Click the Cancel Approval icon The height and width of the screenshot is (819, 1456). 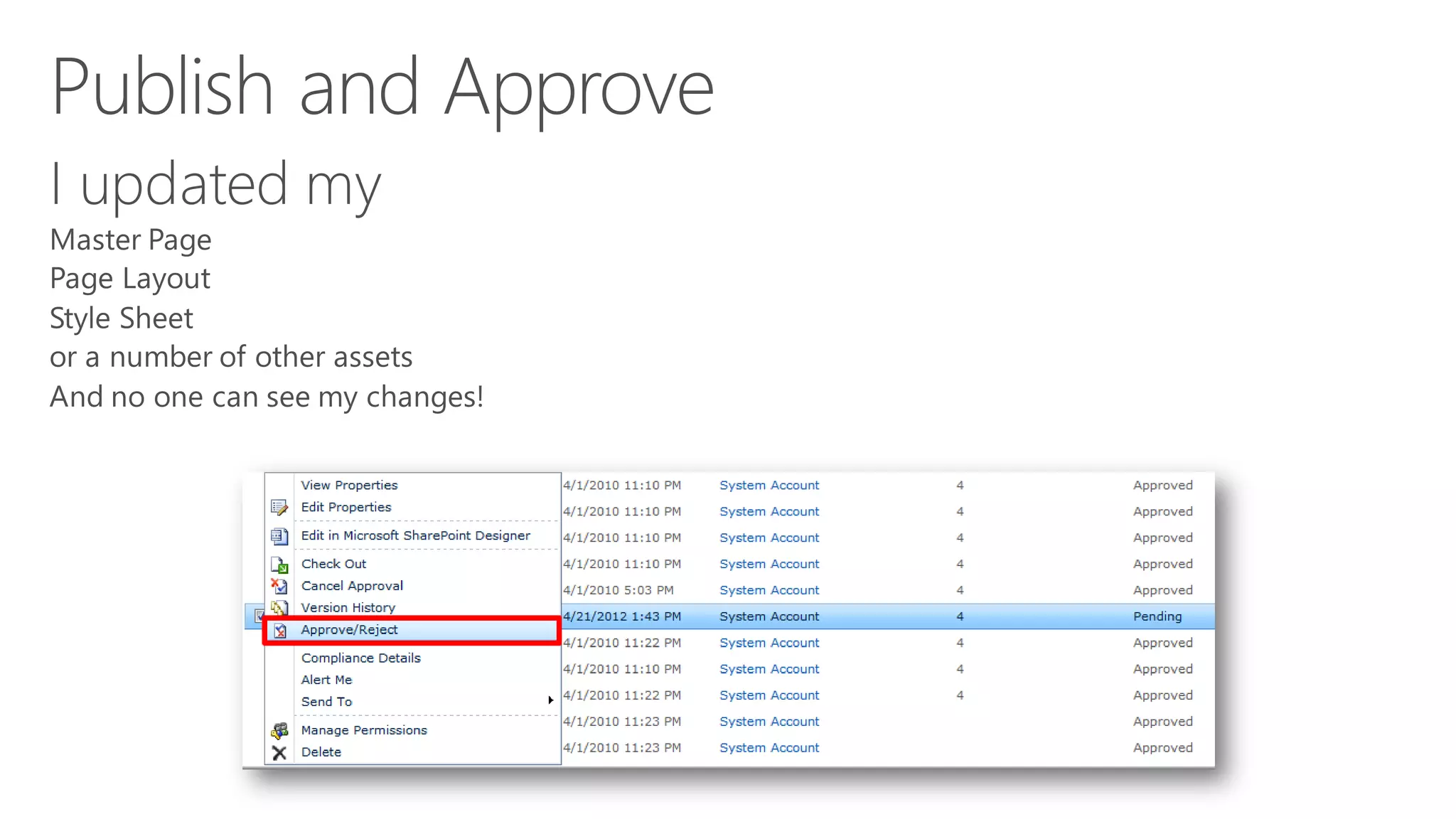coord(279,586)
